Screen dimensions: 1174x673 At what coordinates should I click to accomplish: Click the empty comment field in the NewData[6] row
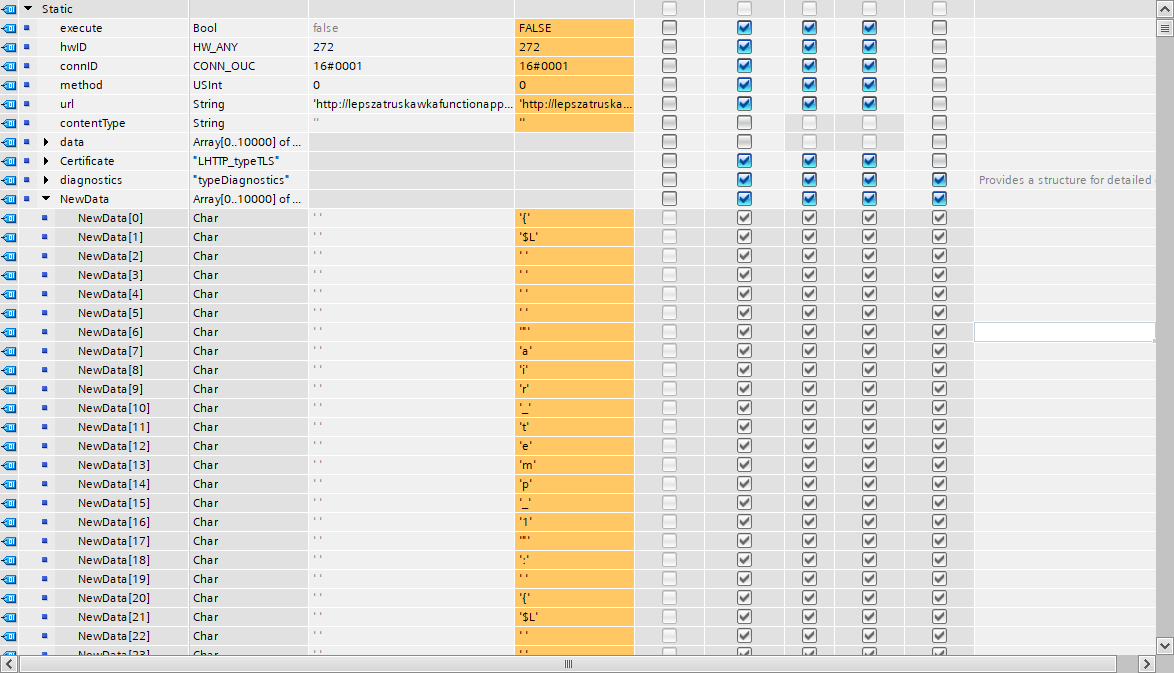[1064, 332]
